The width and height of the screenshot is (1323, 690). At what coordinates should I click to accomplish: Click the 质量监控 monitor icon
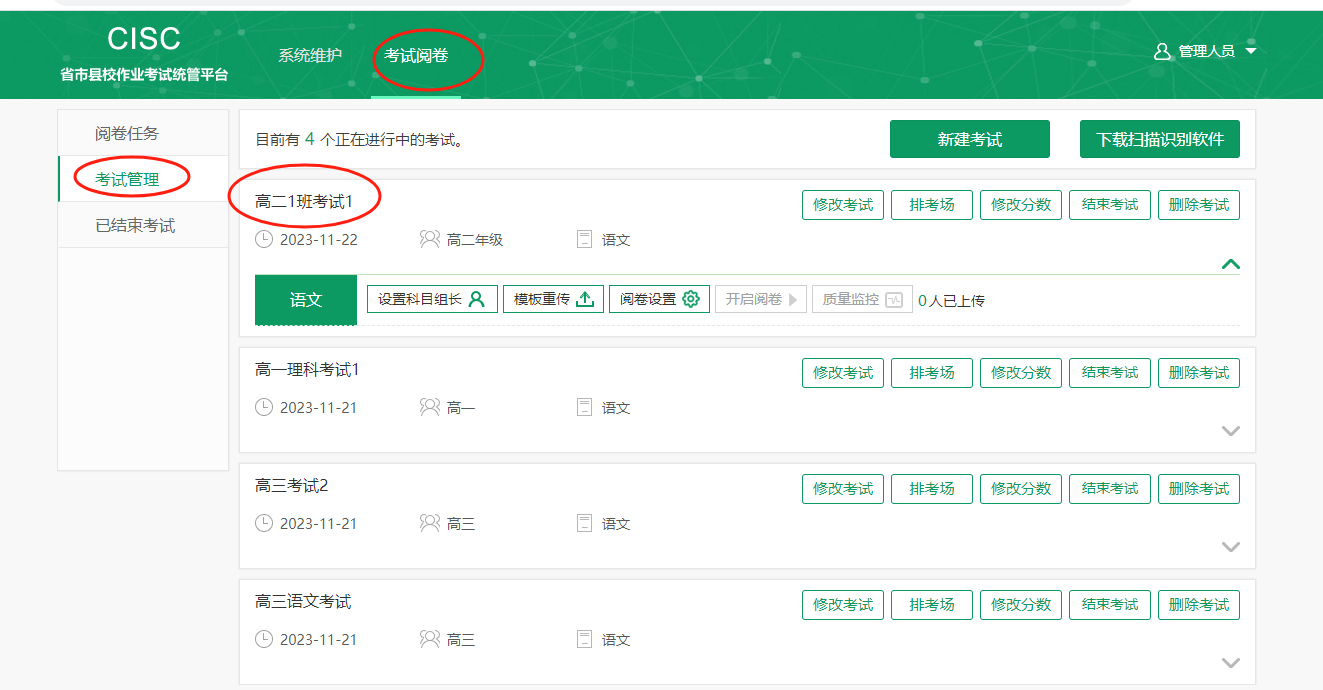(x=894, y=299)
